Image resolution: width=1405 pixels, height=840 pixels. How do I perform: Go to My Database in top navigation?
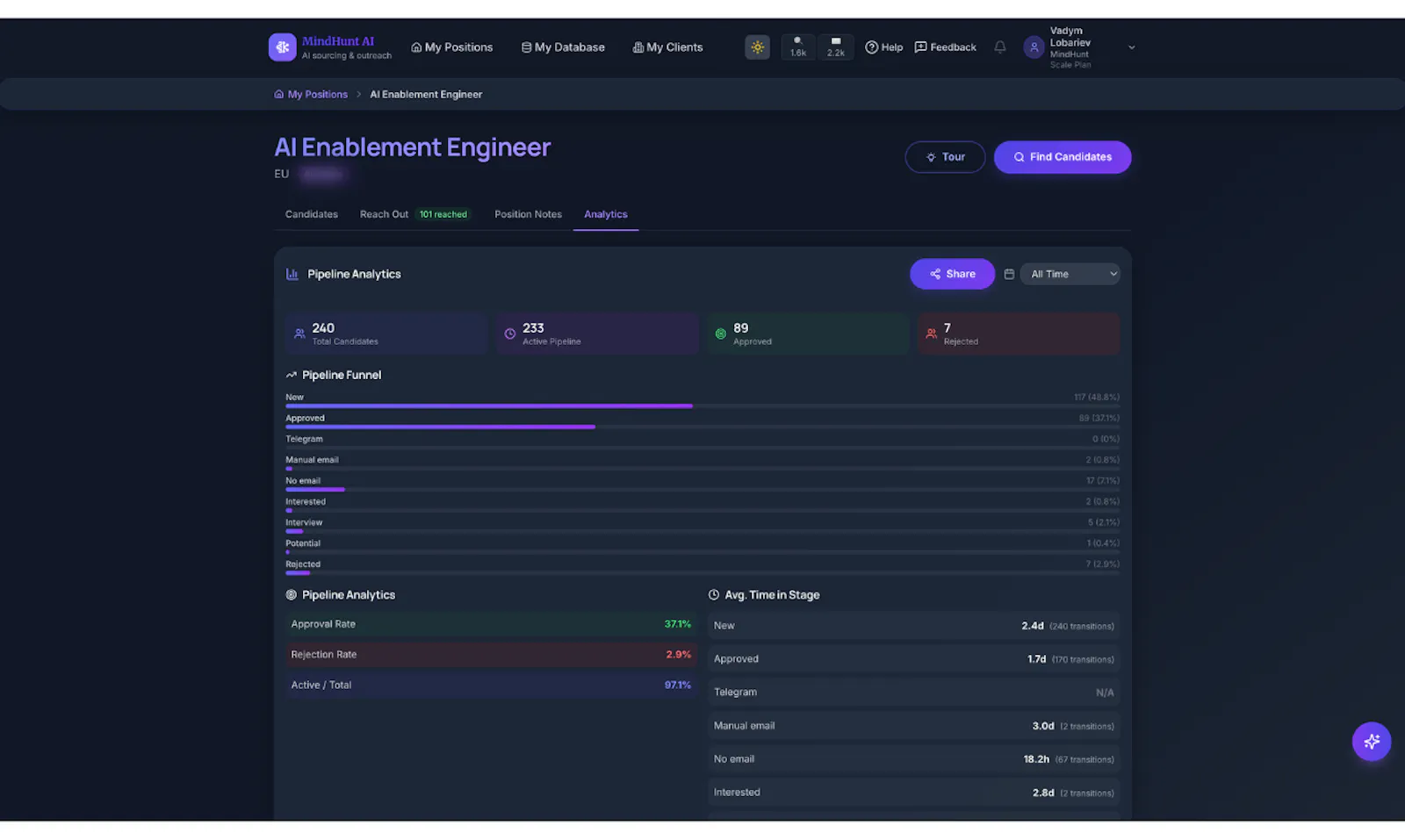pyautogui.click(x=563, y=47)
